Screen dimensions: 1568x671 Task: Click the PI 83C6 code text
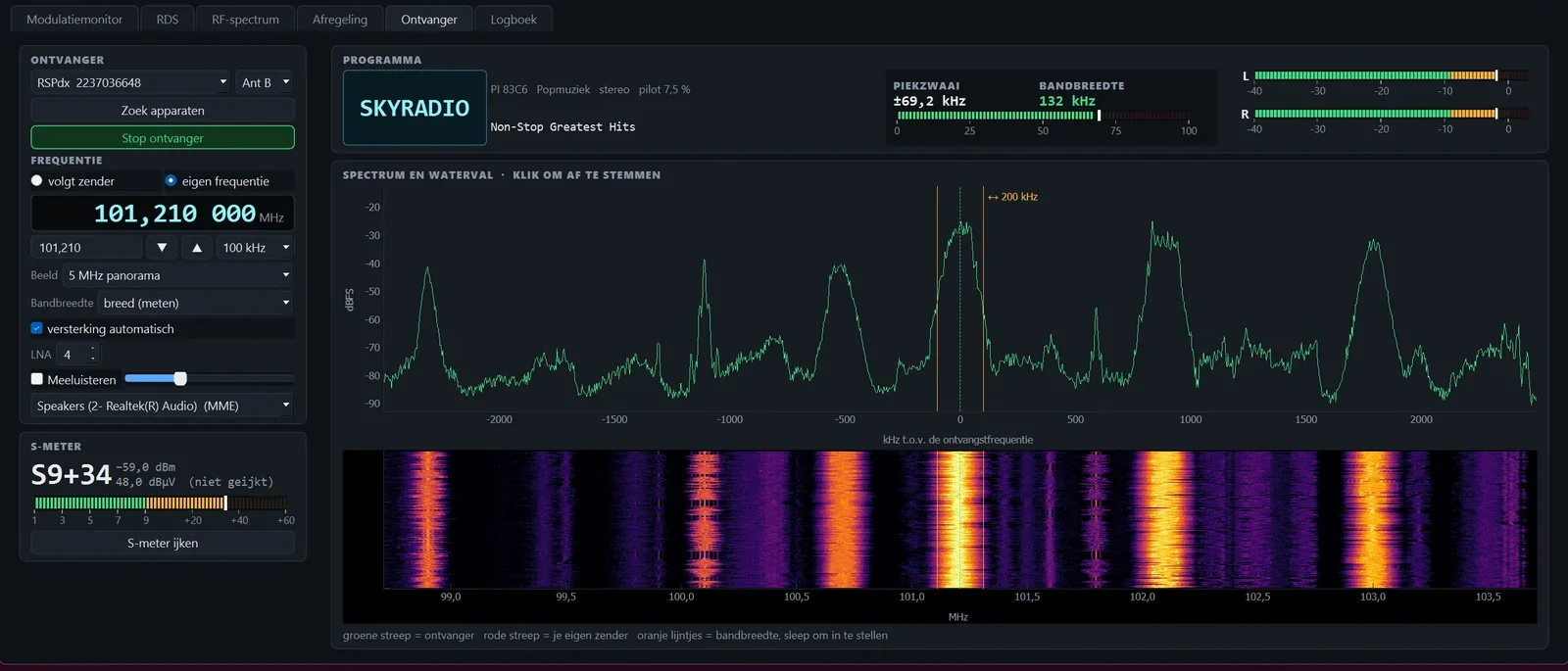coord(509,89)
